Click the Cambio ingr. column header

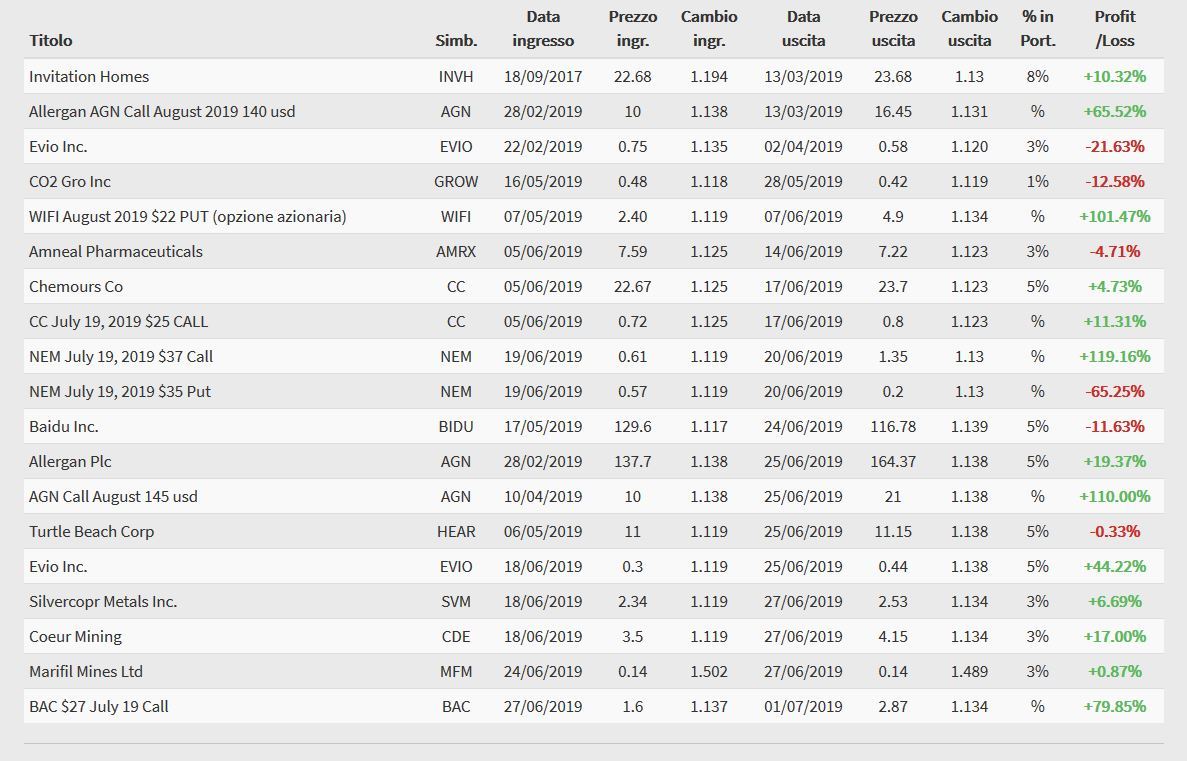pos(709,29)
